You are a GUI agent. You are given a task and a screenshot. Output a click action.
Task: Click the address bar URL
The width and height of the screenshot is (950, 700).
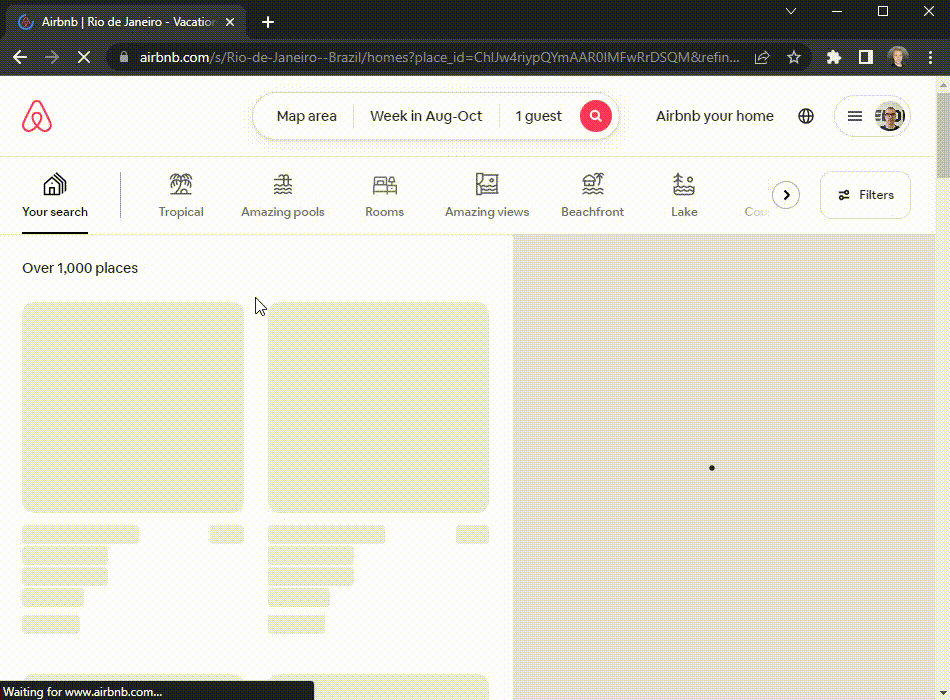tap(439, 57)
